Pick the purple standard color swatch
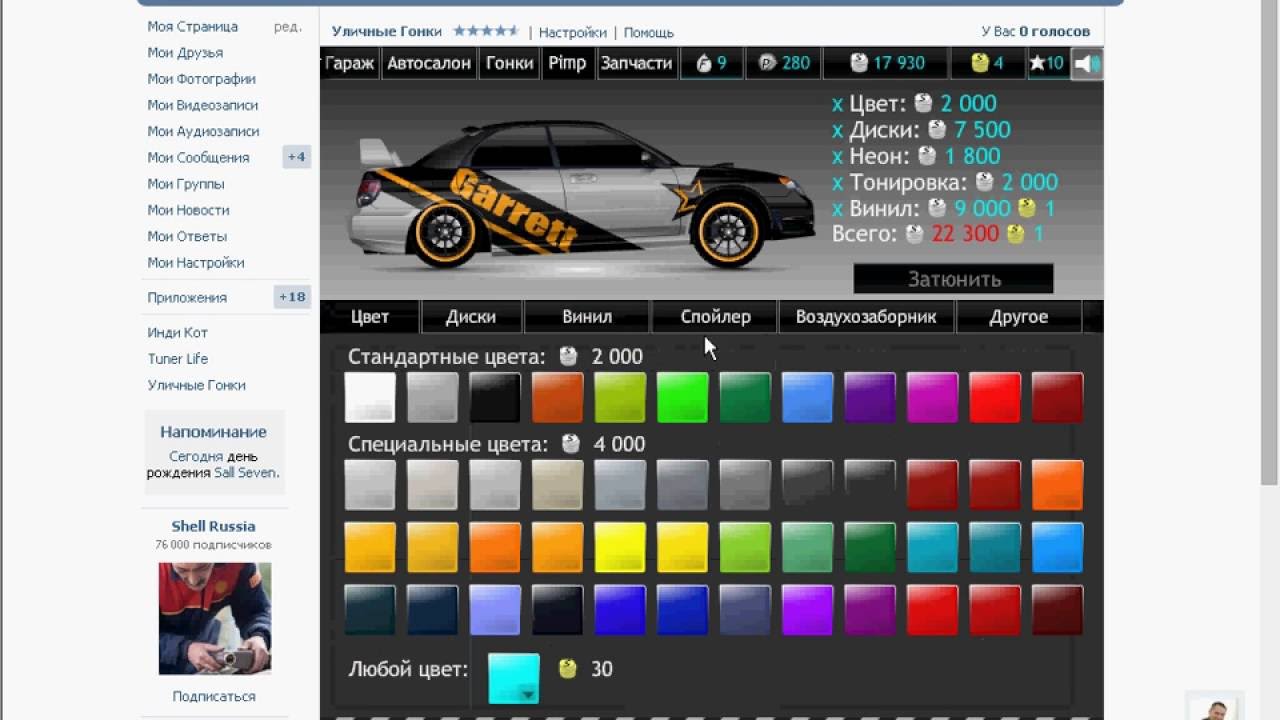The width and height of the screenshot is (1280, 720). (870, 397)
